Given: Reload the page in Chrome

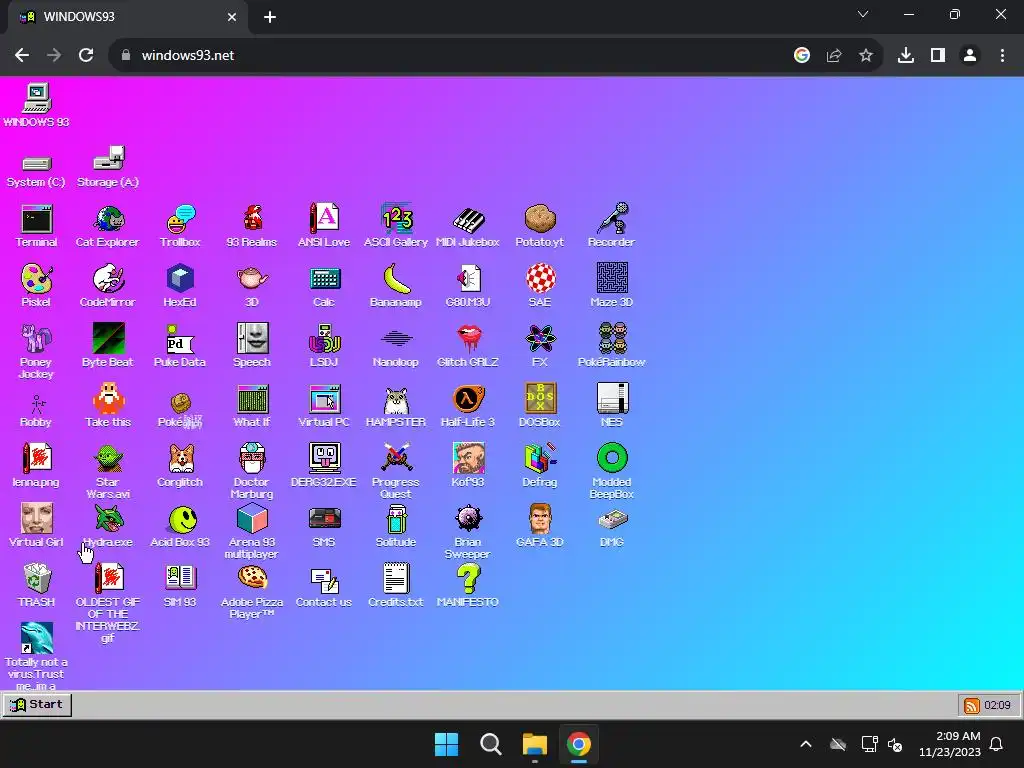Looking at the screenshot, I should (86, 56).
